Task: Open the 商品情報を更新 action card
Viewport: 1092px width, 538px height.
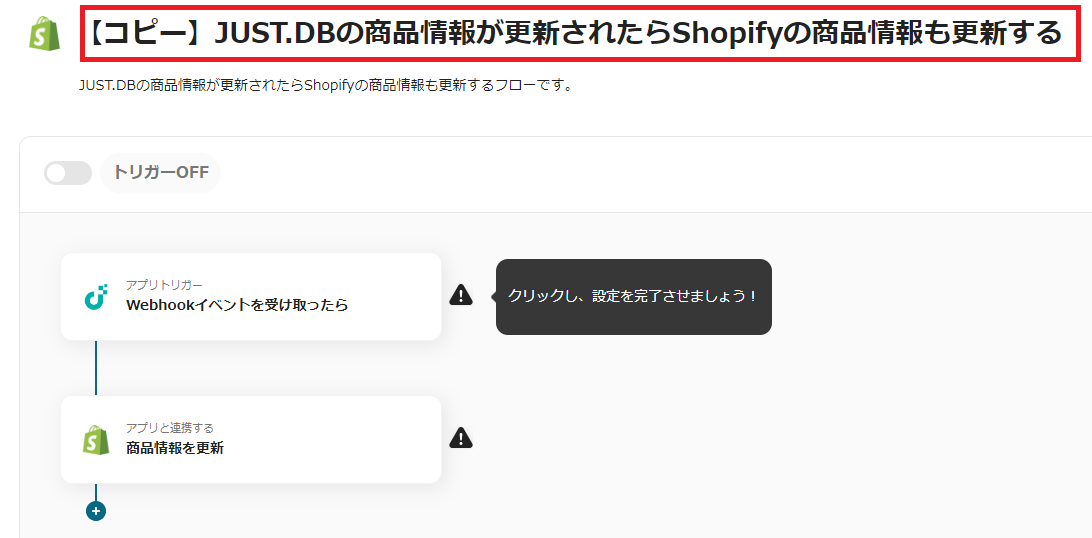Action: pos(251,440)
